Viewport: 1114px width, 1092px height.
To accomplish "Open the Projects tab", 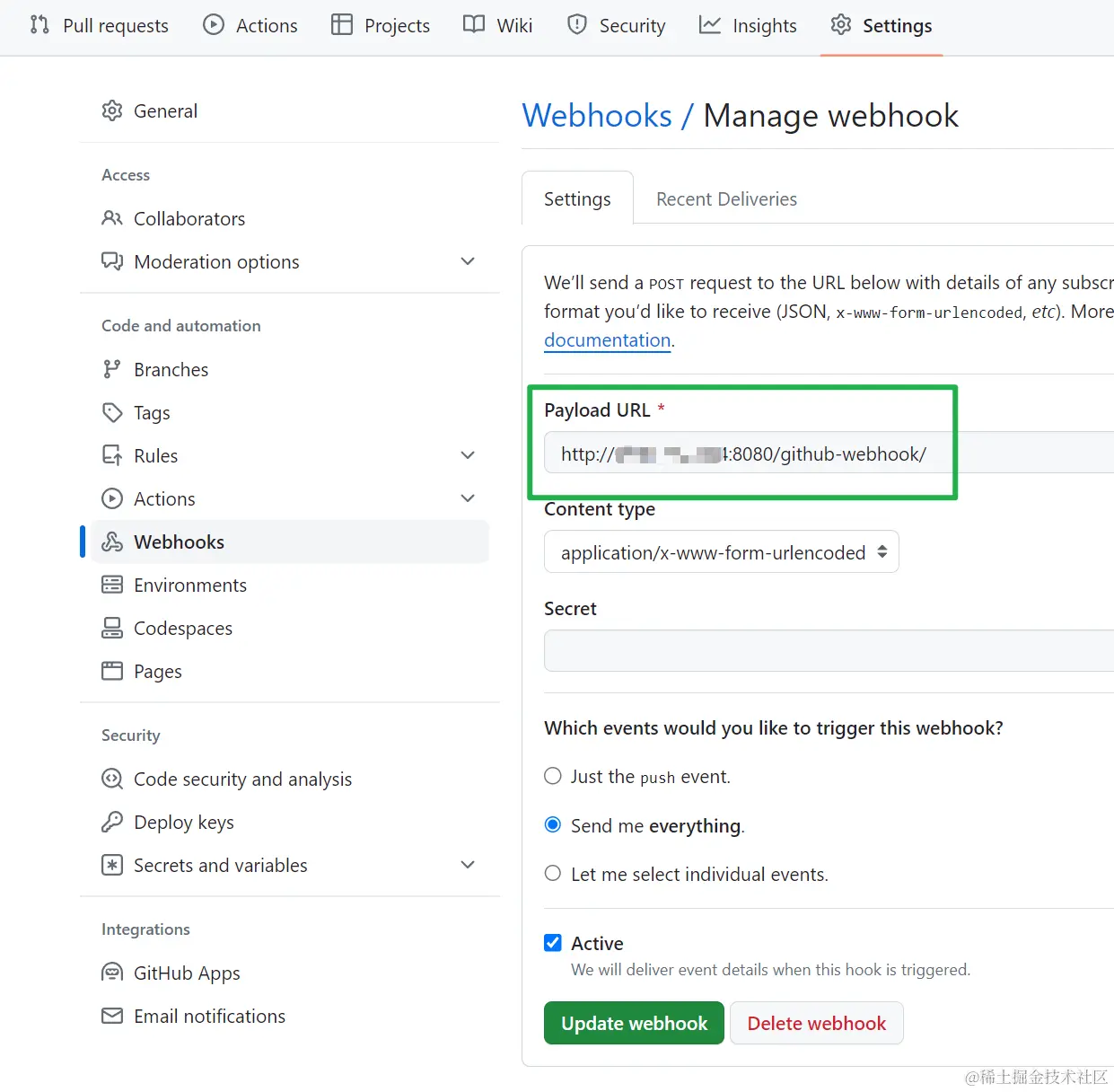I will (x=381, y=26).
